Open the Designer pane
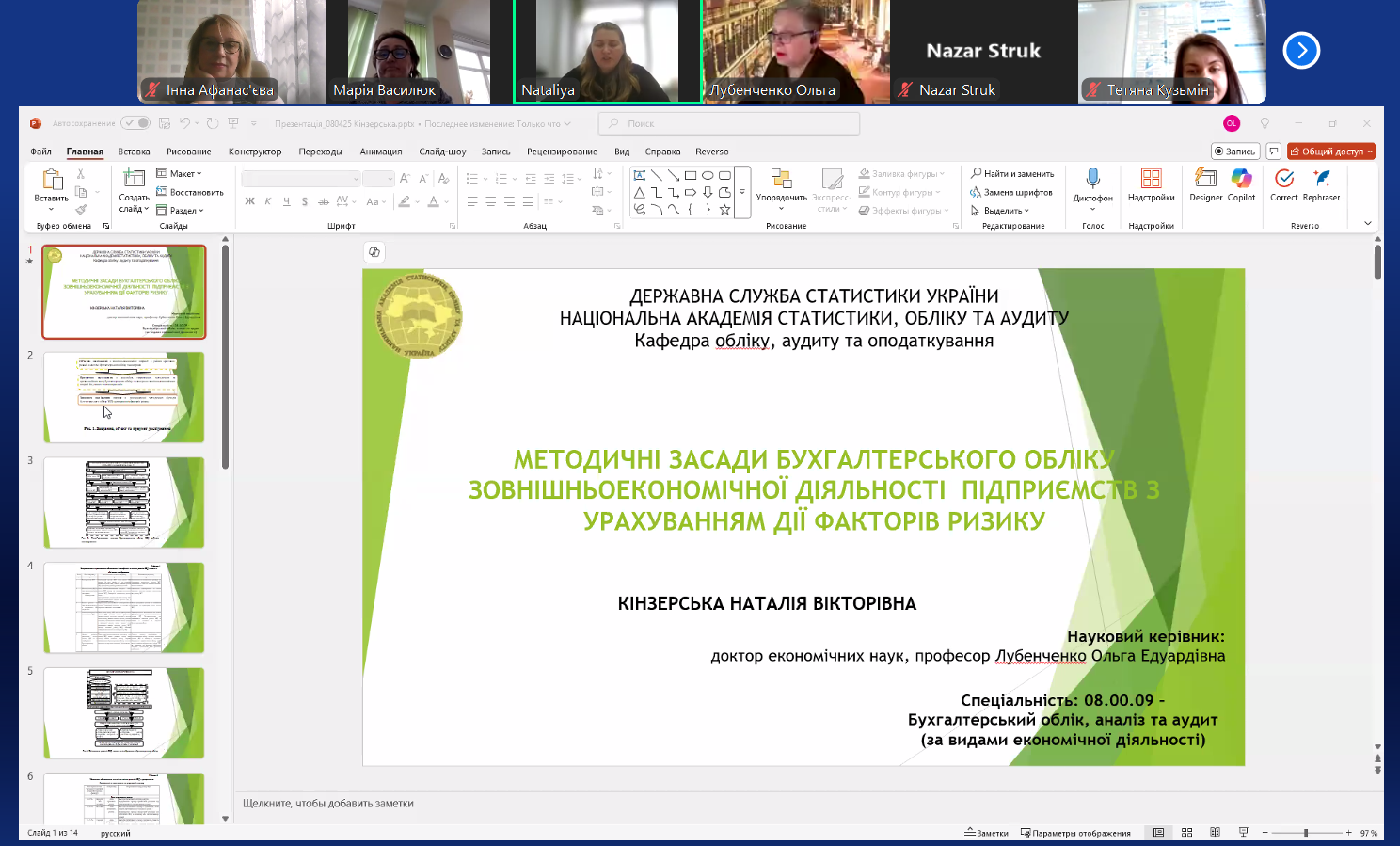 [x=1205, y=184]
